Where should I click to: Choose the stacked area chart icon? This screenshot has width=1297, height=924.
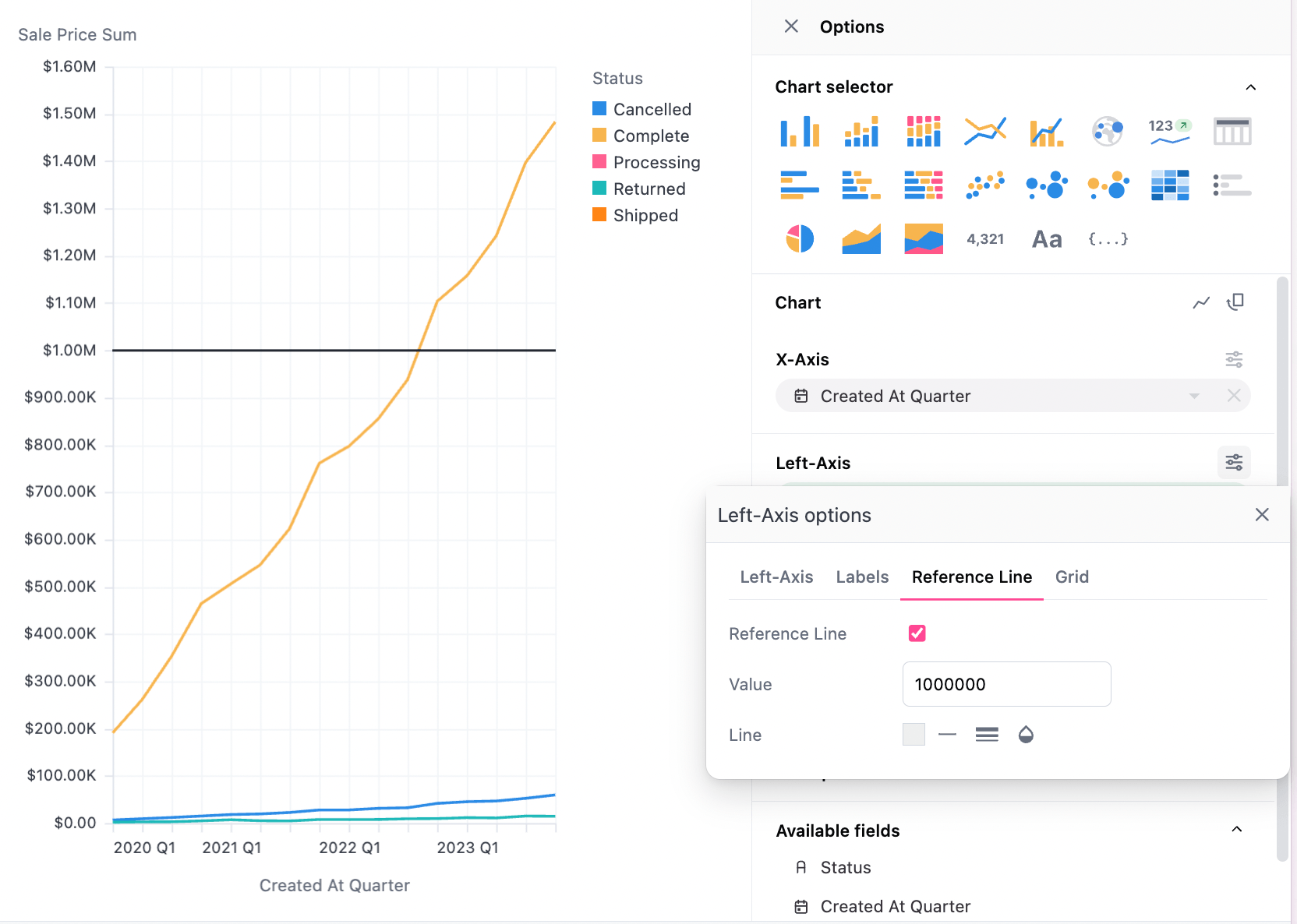click(924, 239)
